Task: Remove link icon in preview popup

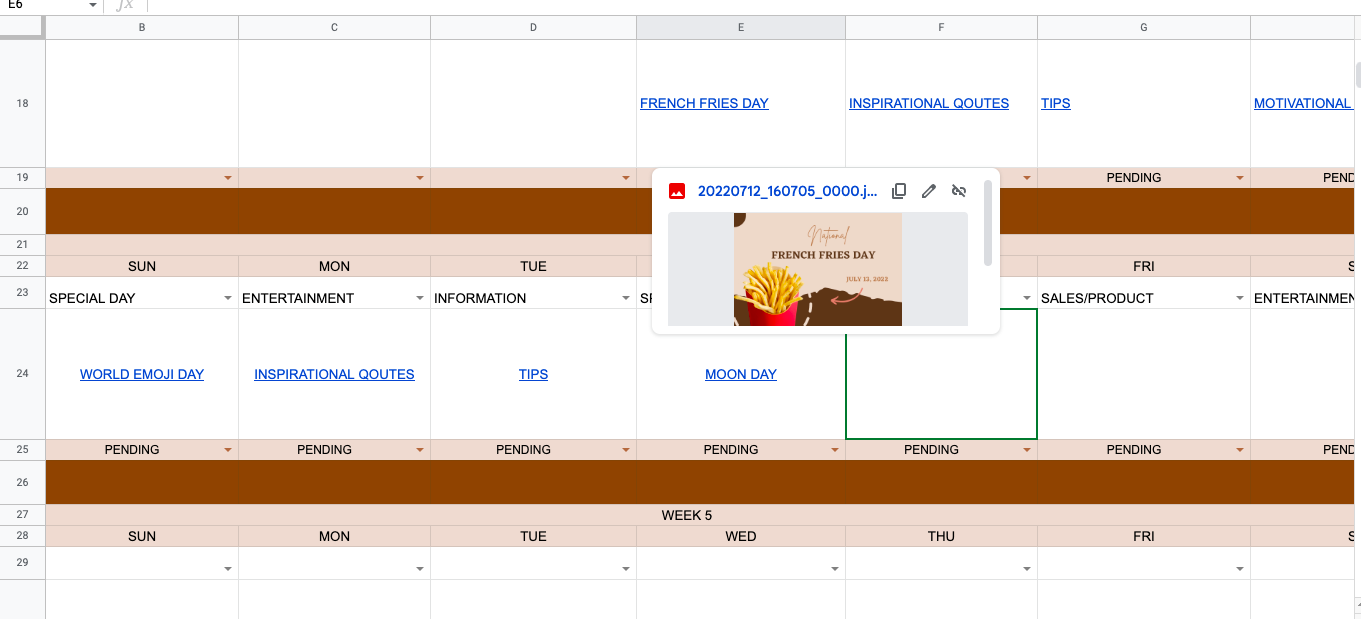Action: 959,191
